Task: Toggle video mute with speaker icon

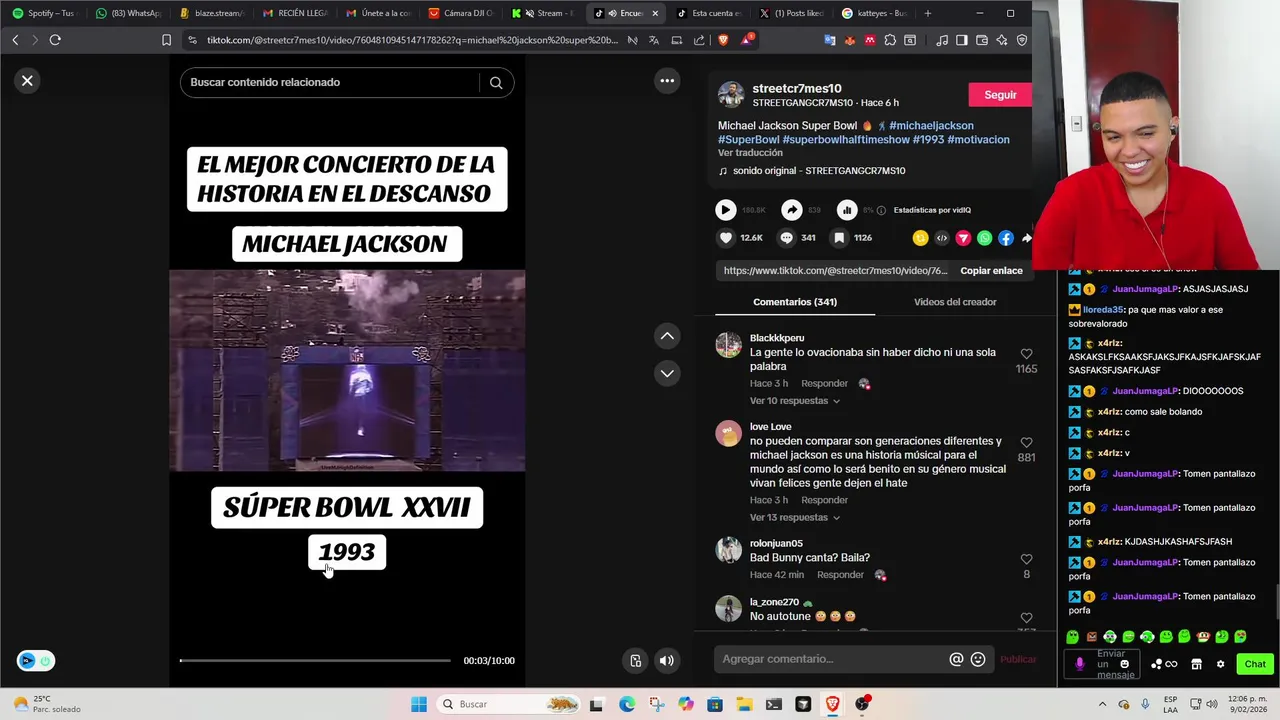Action: 667,660
